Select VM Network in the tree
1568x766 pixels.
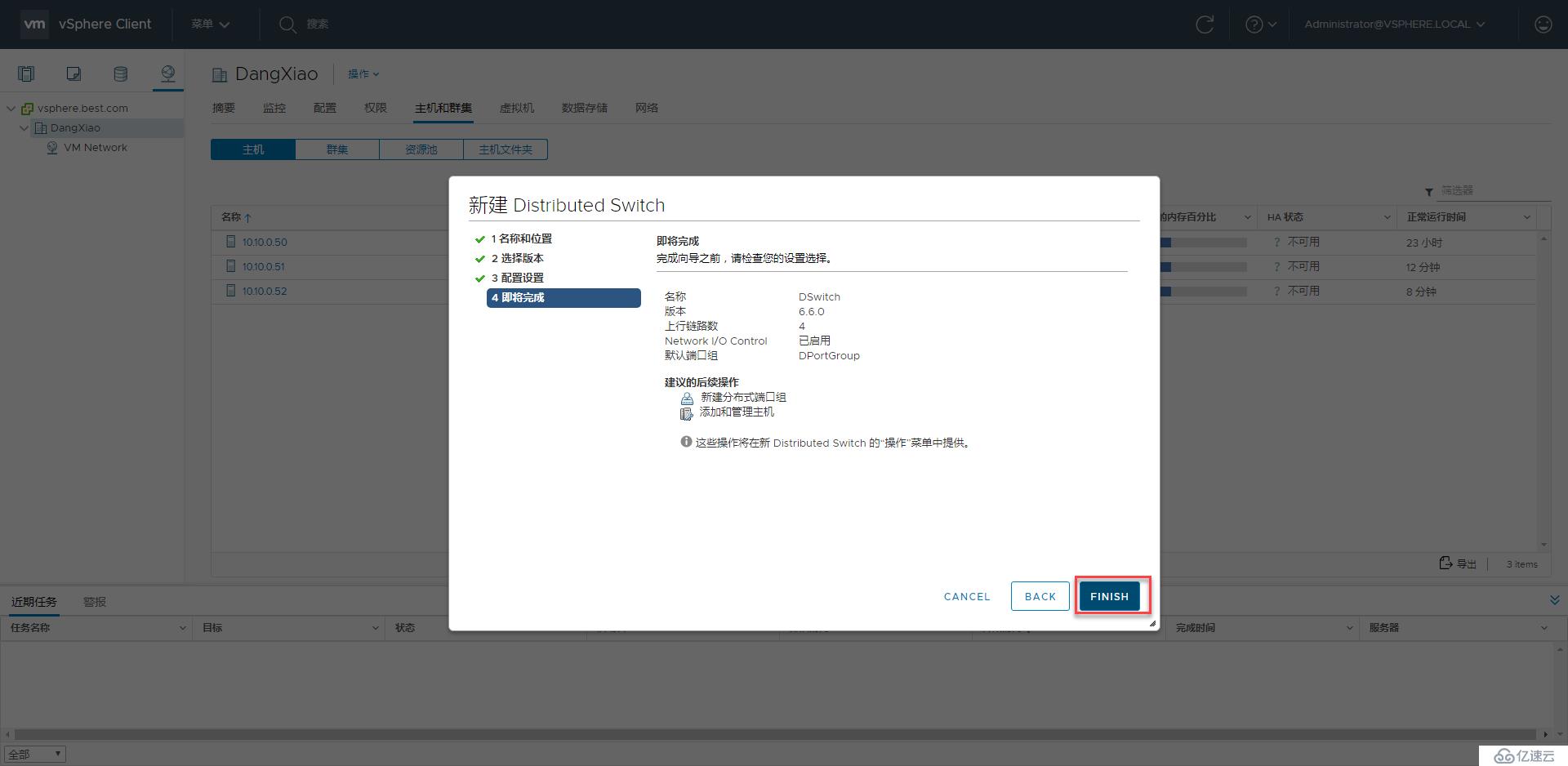[96, 148]
